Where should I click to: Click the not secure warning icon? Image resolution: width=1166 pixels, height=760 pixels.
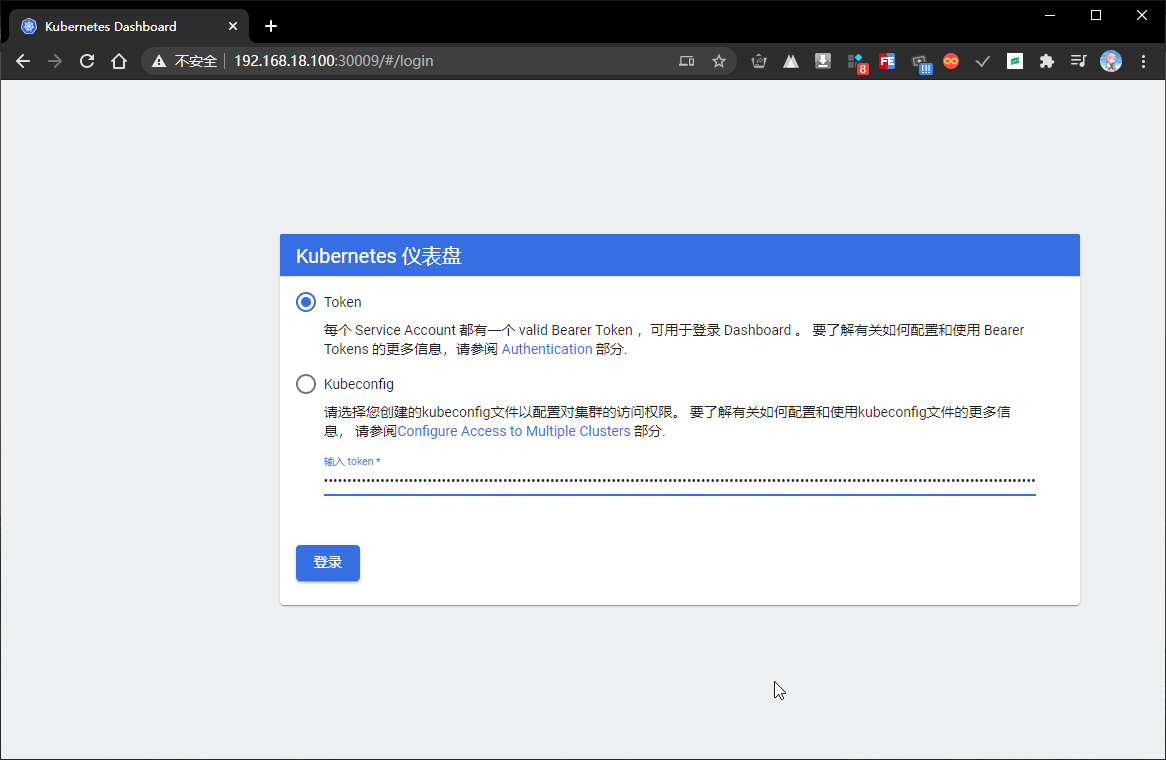pyautogui.click(x=158, y=61)
